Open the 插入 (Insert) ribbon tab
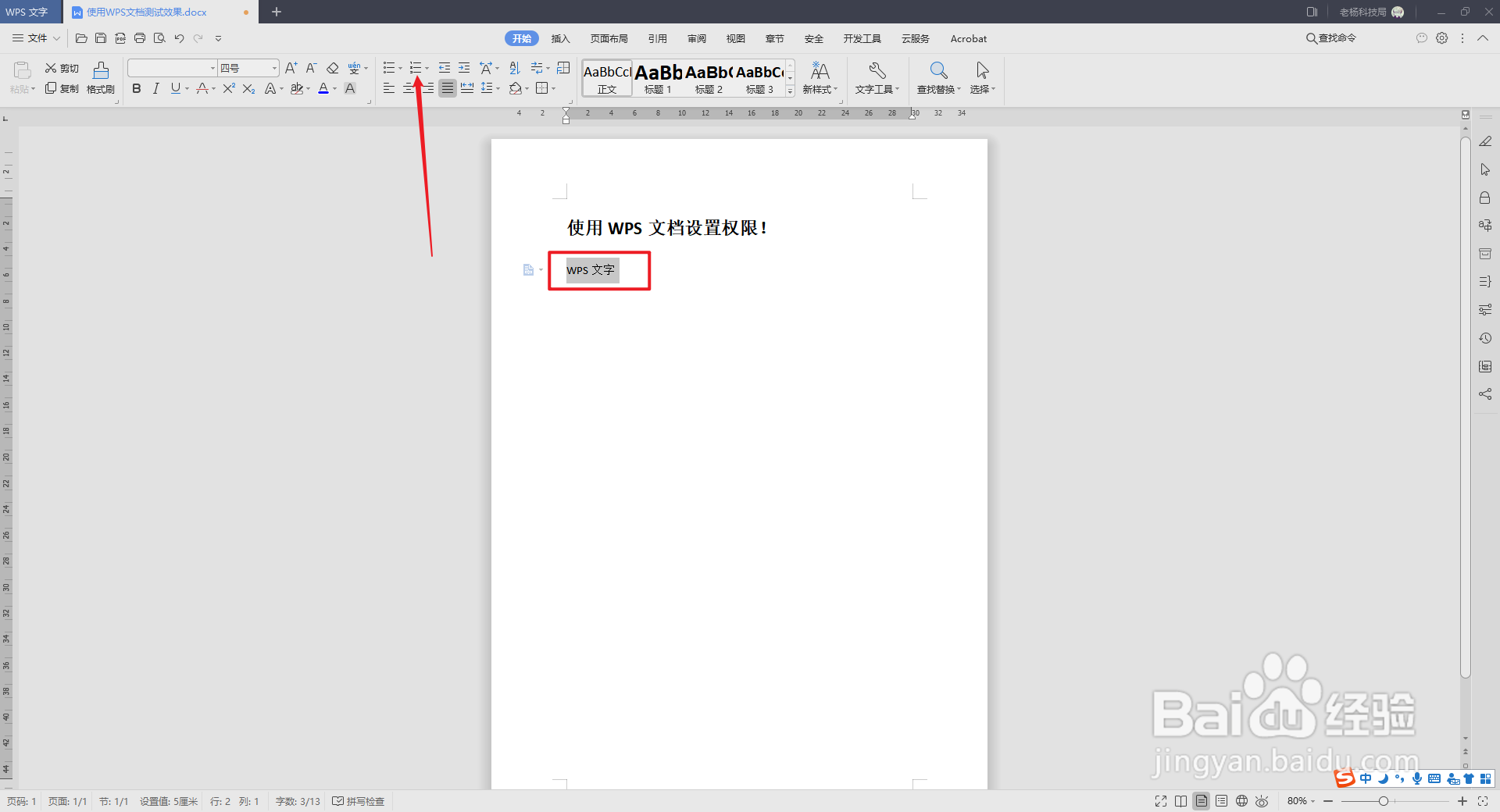Image resolution: width=1500 pixels, height=812 pixels. [x=560, y=38]
